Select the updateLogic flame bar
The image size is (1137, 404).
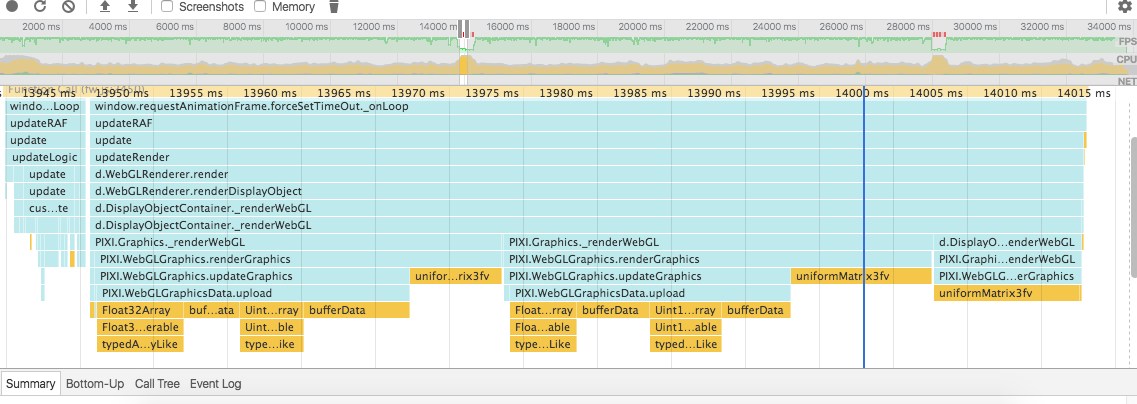[x=45, y=157]
